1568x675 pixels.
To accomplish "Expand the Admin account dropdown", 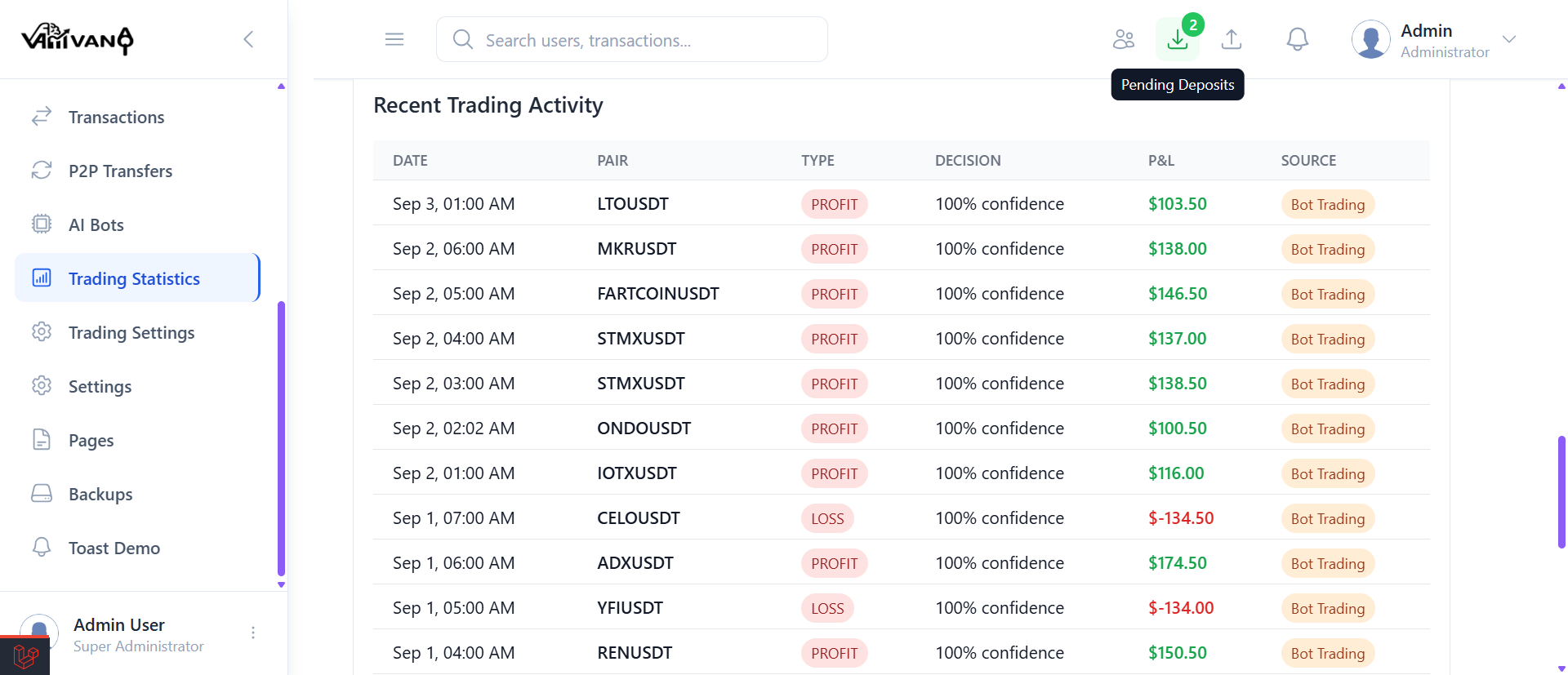I will tap(1509, 39).
